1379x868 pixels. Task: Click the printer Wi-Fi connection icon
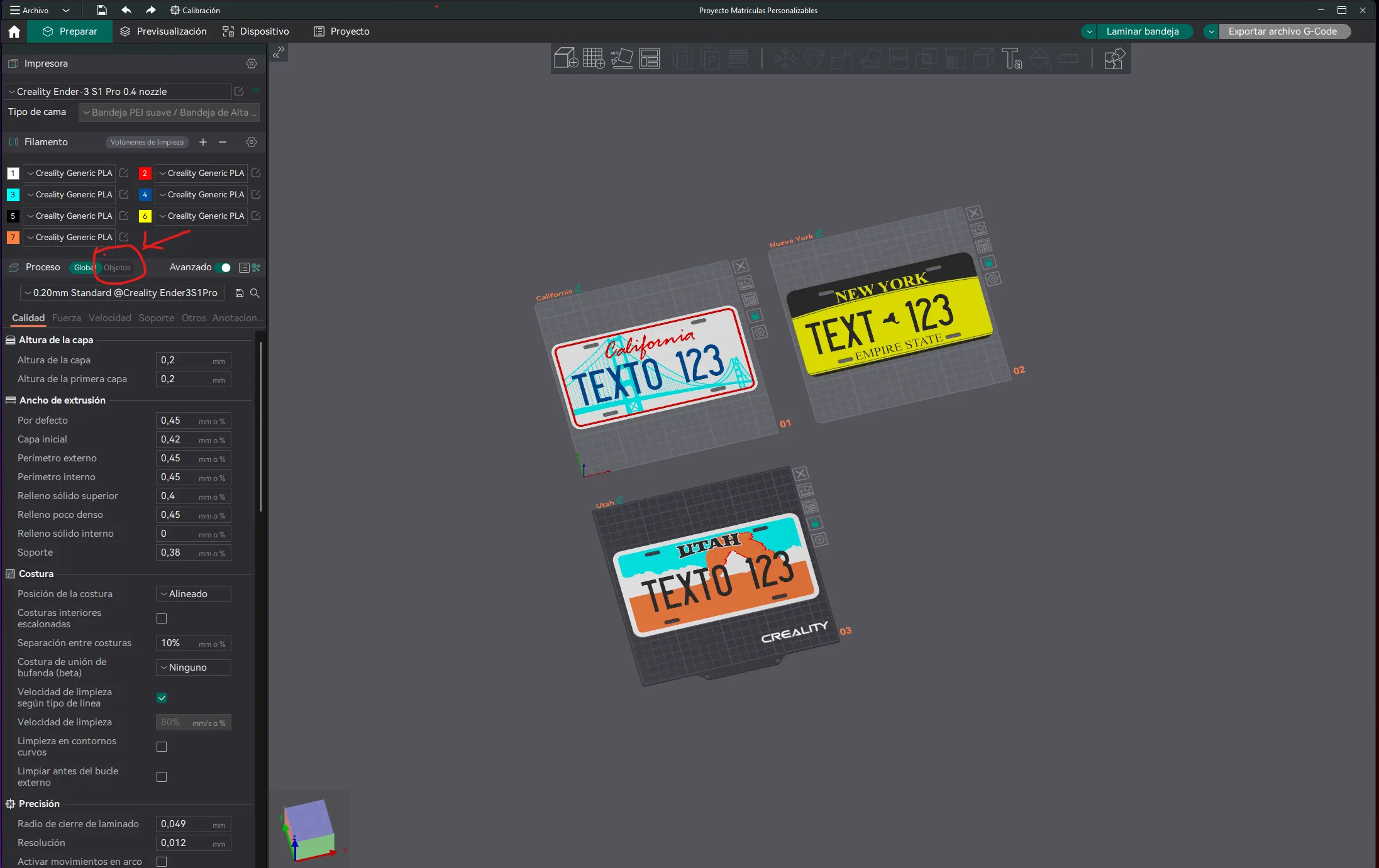[255, 91]
